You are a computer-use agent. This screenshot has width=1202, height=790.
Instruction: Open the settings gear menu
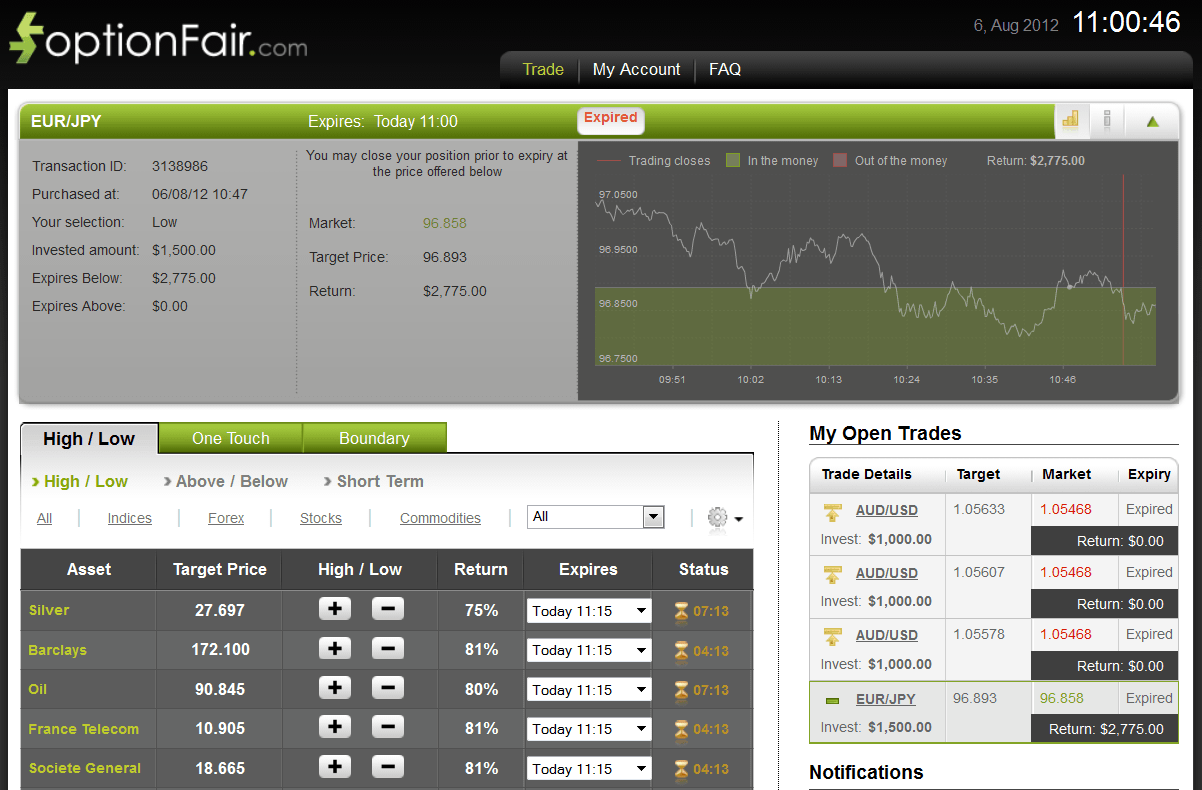[x=724, y=518]
